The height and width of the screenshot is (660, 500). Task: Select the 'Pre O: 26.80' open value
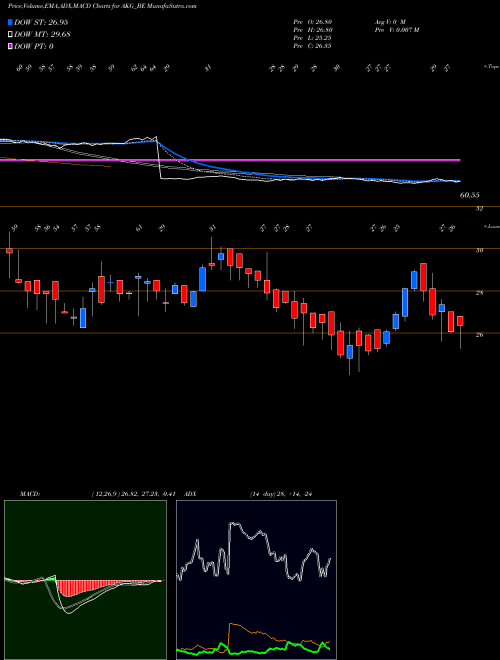(312, 22)
